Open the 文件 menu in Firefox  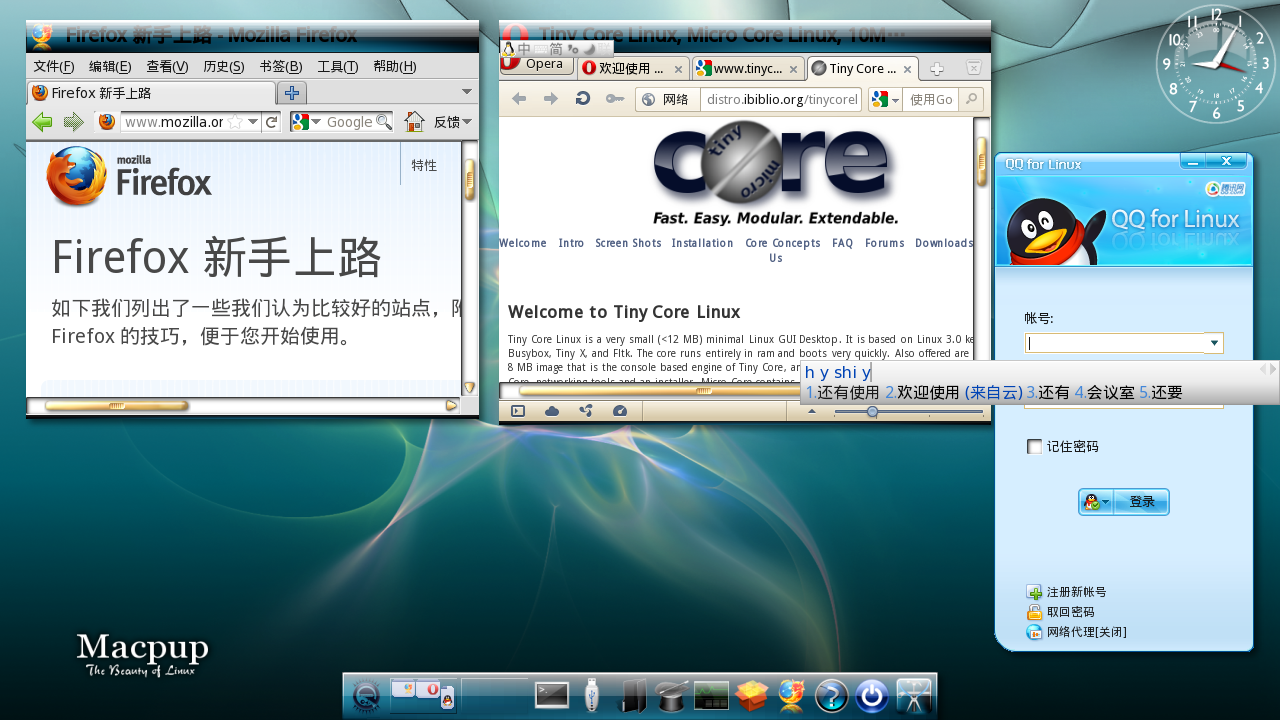54,67
